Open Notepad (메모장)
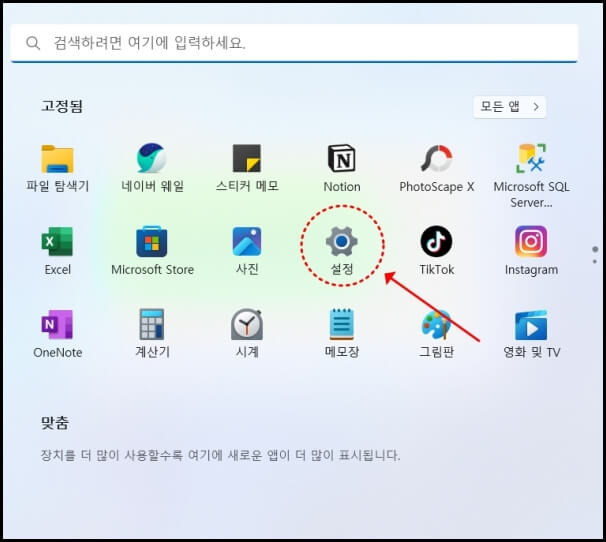This screenshot has height=542, width=606. point(342,334)
